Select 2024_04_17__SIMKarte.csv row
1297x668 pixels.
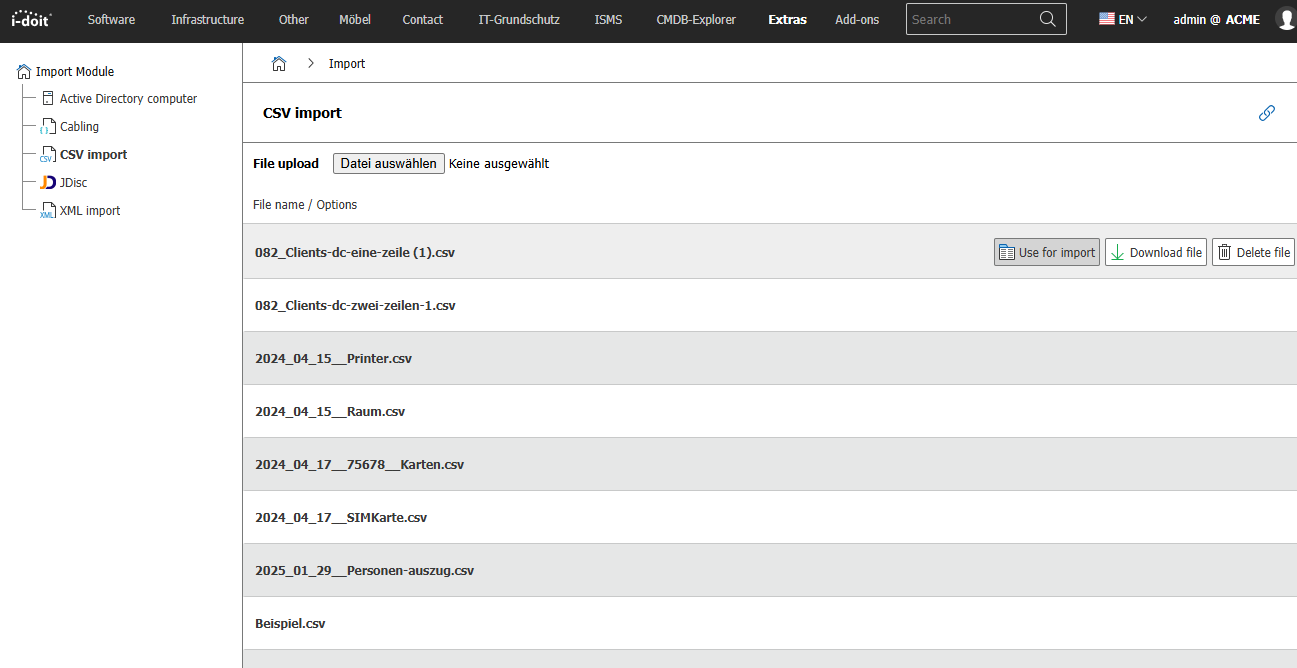pos(769,517)
